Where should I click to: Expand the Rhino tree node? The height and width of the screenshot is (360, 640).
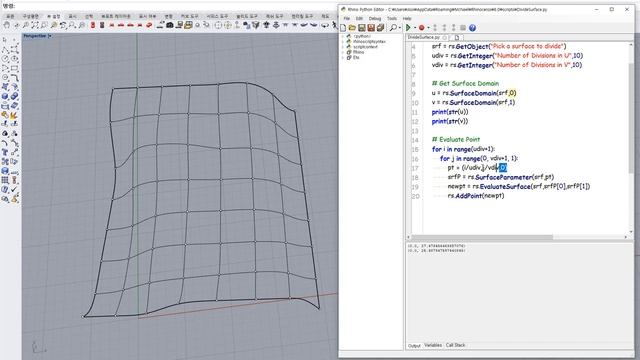[x=342, y=52]
